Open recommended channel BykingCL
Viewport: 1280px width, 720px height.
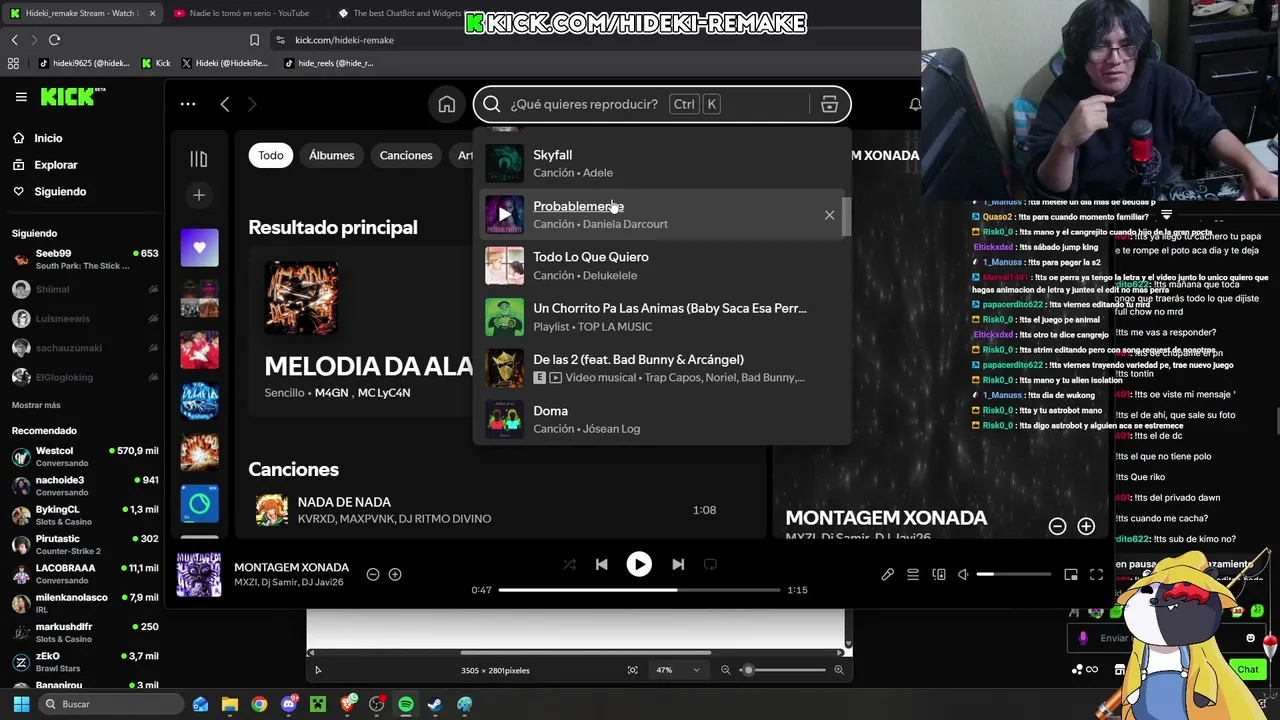click(85, 515)
